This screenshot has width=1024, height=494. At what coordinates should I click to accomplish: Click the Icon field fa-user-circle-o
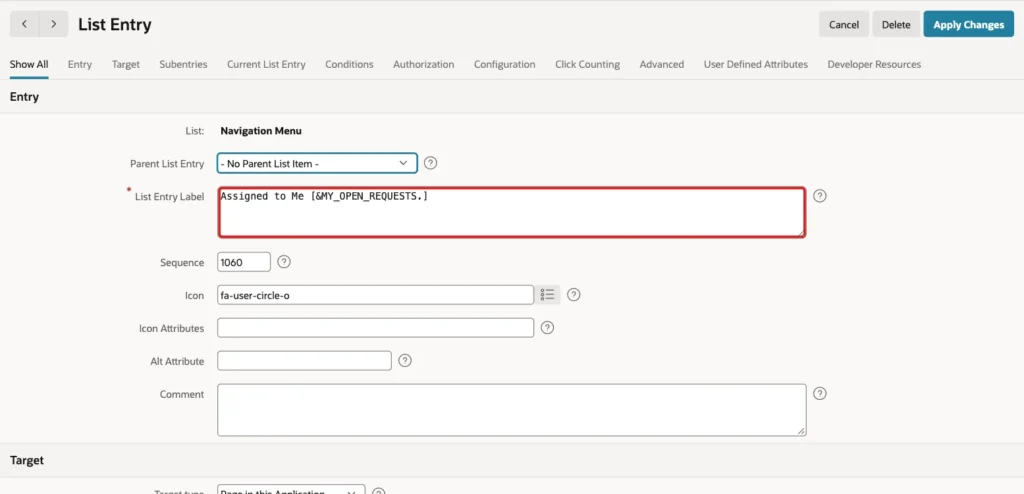pos(376,295)
